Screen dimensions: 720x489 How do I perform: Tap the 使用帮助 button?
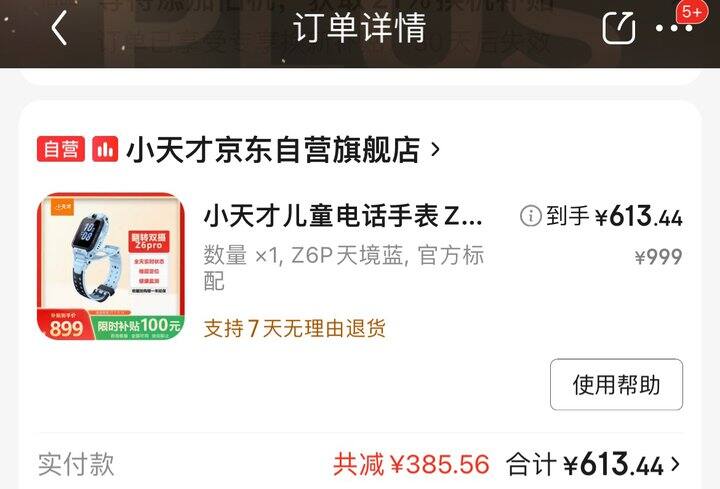click(616, 384)
